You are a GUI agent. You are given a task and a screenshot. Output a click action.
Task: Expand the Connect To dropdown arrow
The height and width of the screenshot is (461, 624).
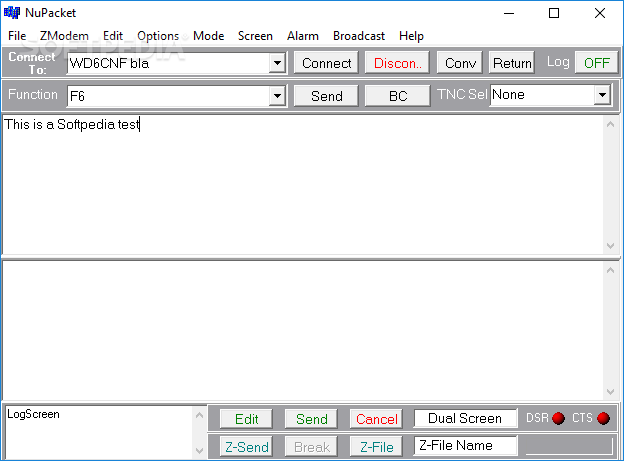point(277,63)
